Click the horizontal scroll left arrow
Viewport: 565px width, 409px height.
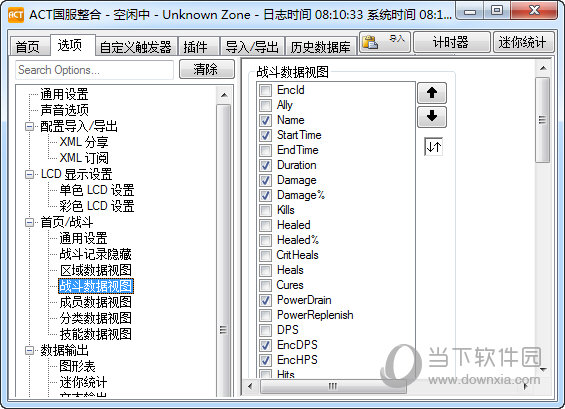pyautogui.click(x=250, y=386)
